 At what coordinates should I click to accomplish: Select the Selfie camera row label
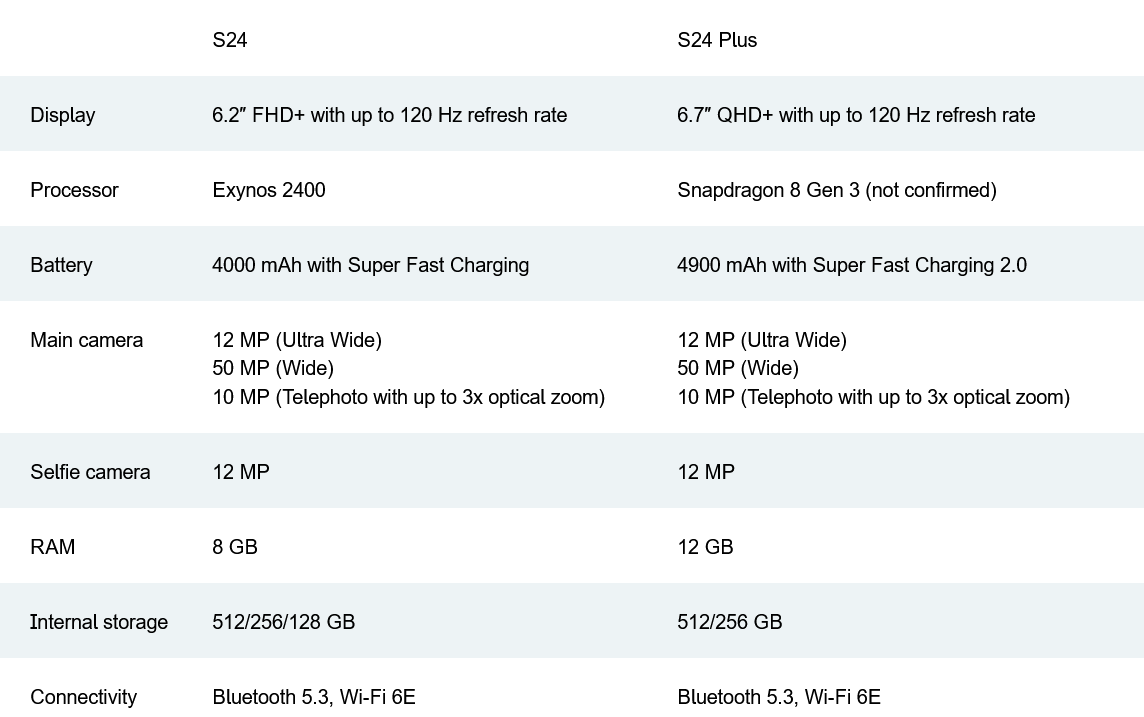tap(90, 472)
